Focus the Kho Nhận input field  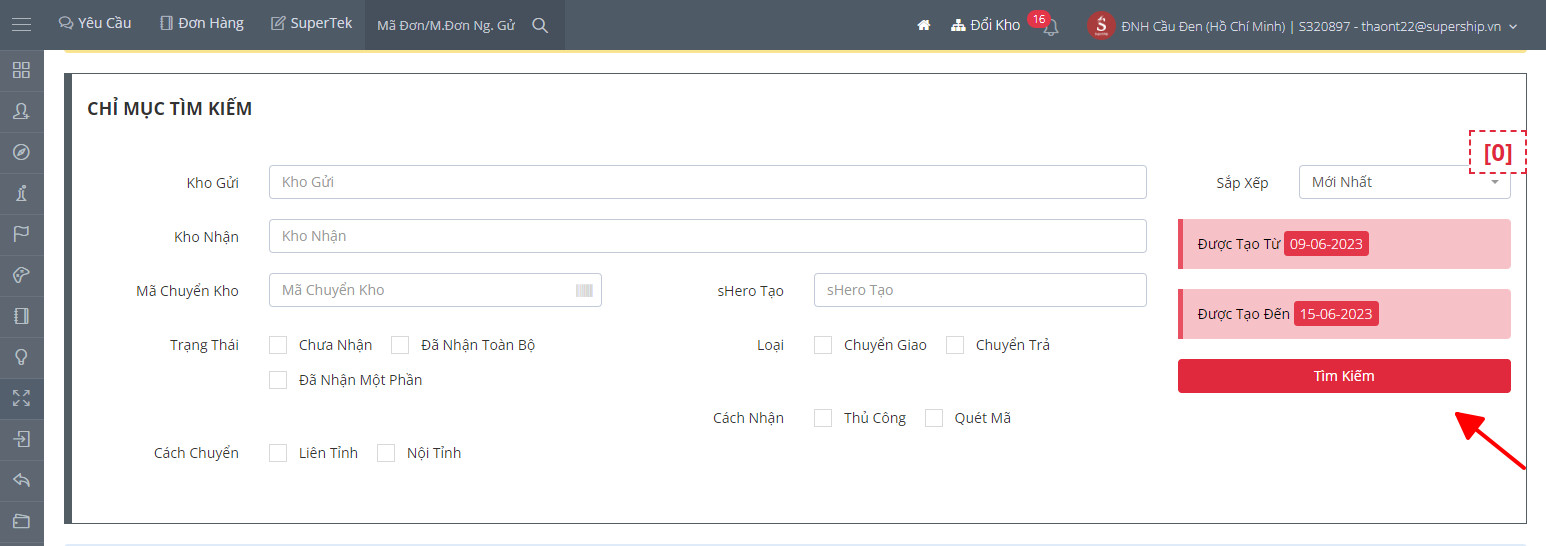(708, 236)
